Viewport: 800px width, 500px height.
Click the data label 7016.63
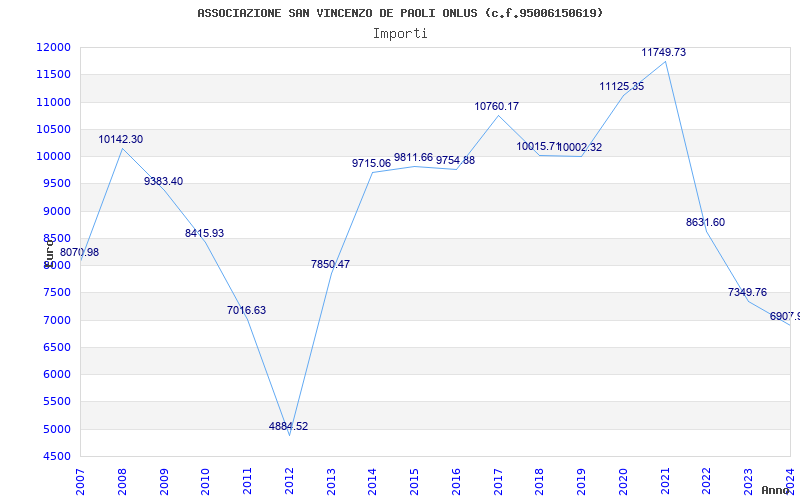(246, 310)
